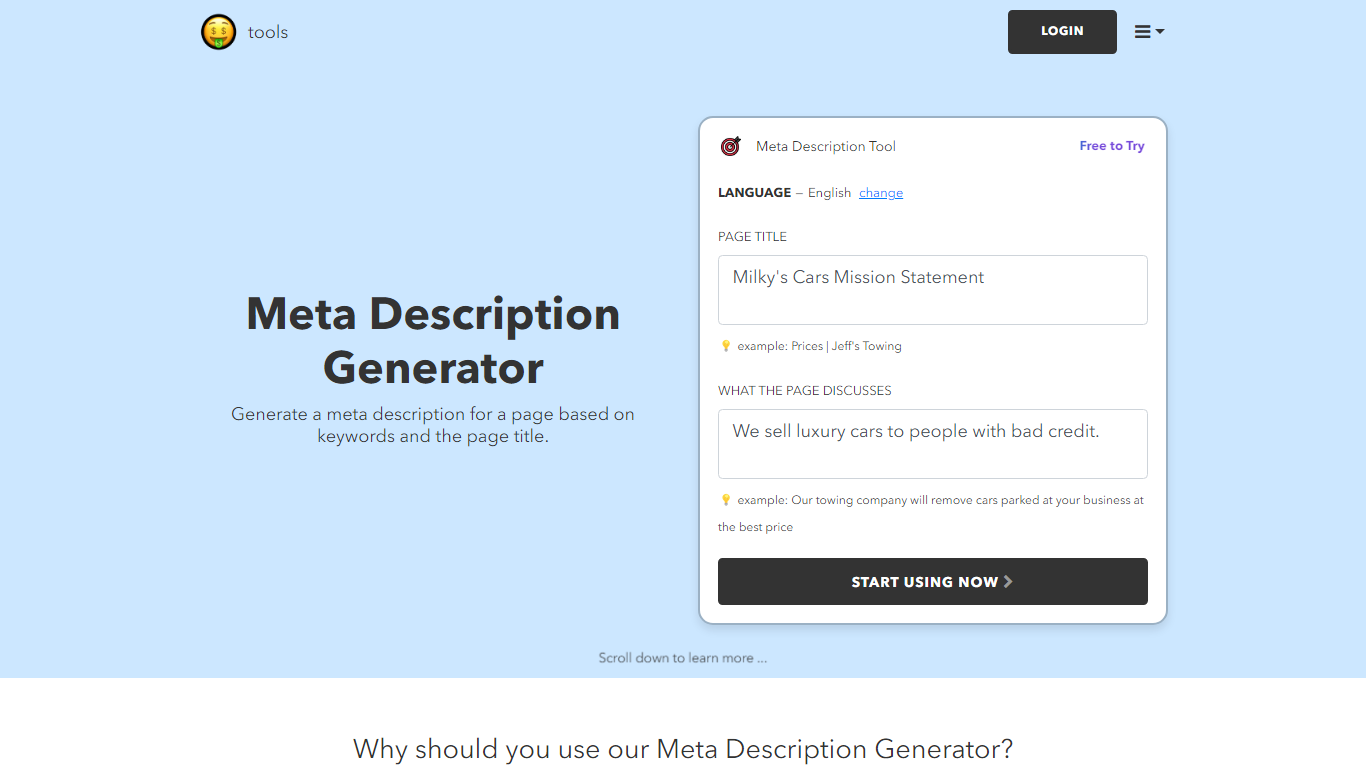Image resolution: width=1366 pixels, height=768 pixels.
Task: Click the WHAT THE PAGE DISCUSSES text box
Action: [931, 443]
